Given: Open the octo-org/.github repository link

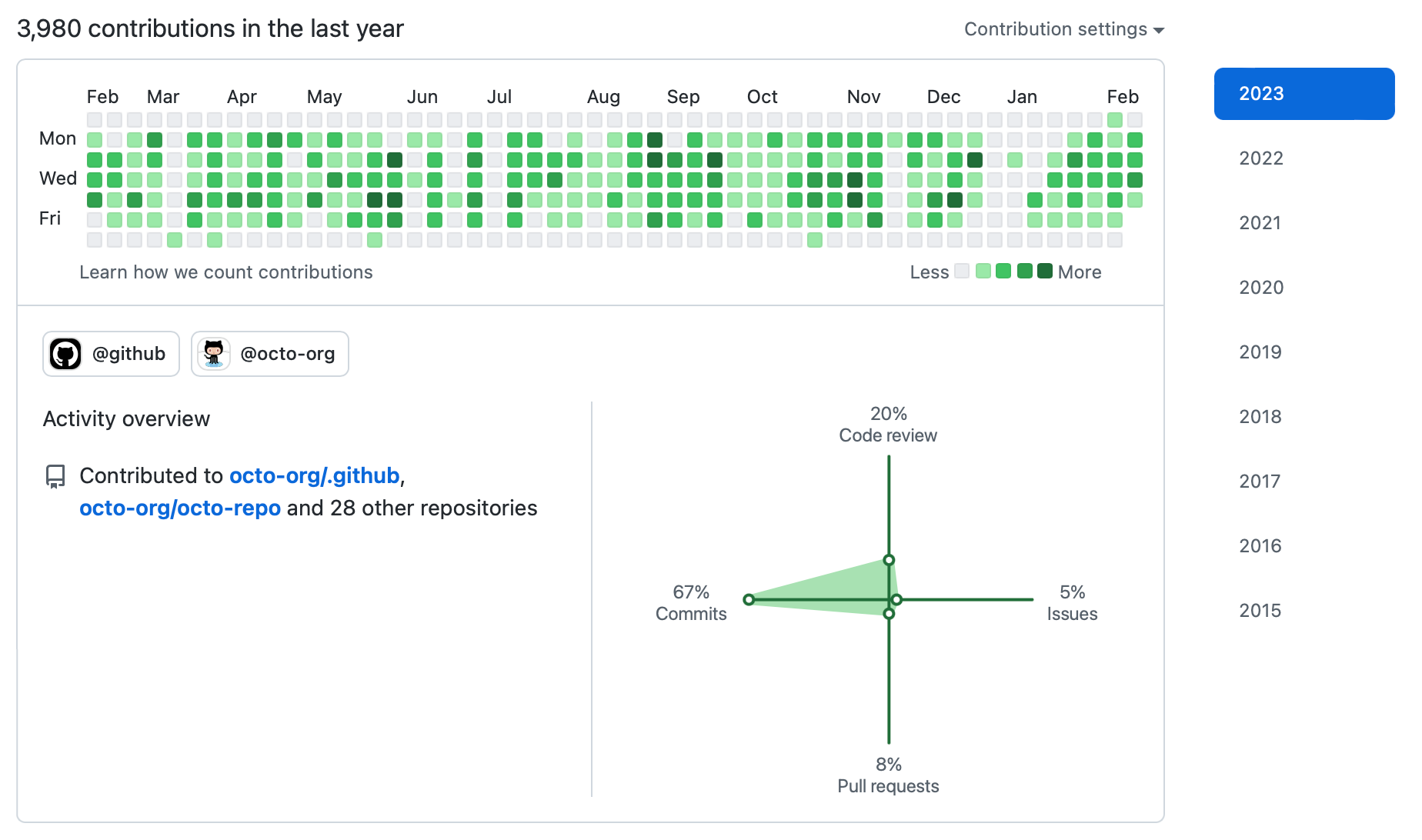Looking at the screenshot, I should click(x=315, y=475).
